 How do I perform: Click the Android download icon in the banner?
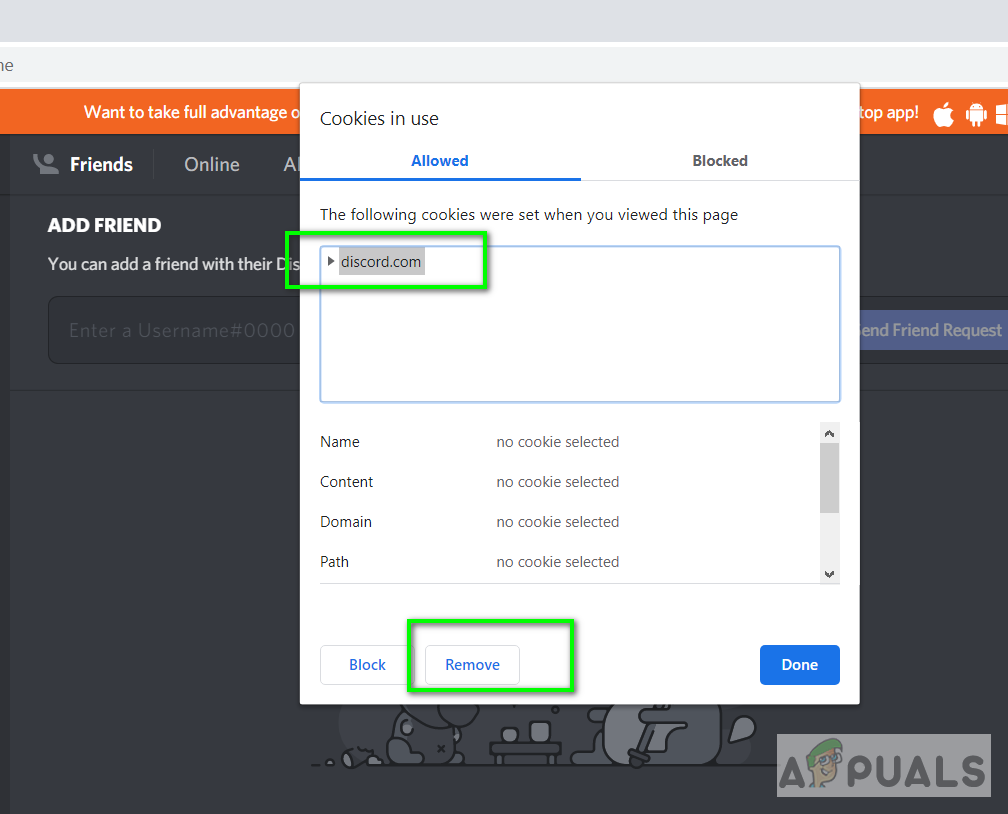click(x=976, y=114)
